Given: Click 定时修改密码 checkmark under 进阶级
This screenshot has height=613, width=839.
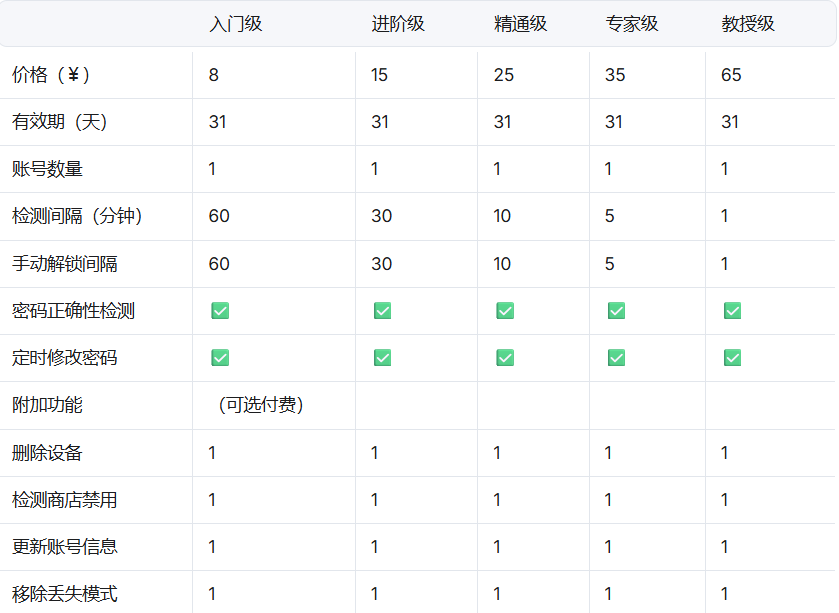Looking at the screenshot, I should [382, 358].
